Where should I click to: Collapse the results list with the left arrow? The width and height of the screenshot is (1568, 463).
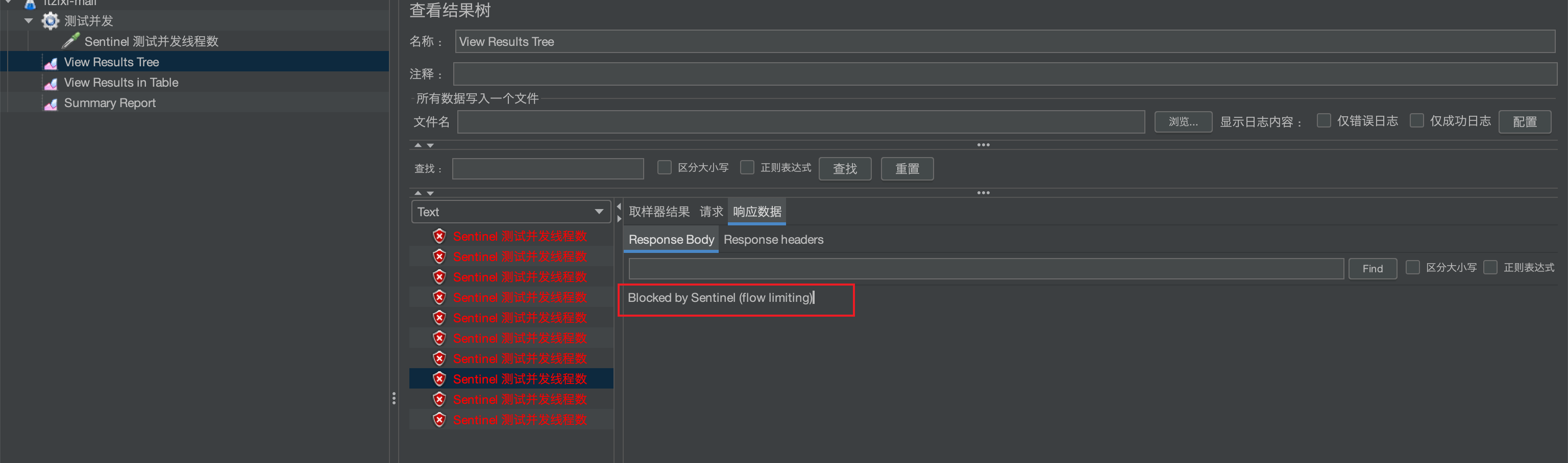pyautogui.click(x=619, y=207)
